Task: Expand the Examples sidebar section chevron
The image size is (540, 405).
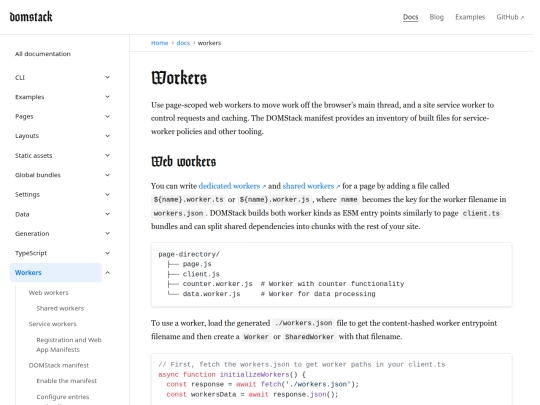Action: tap(107, 97)
